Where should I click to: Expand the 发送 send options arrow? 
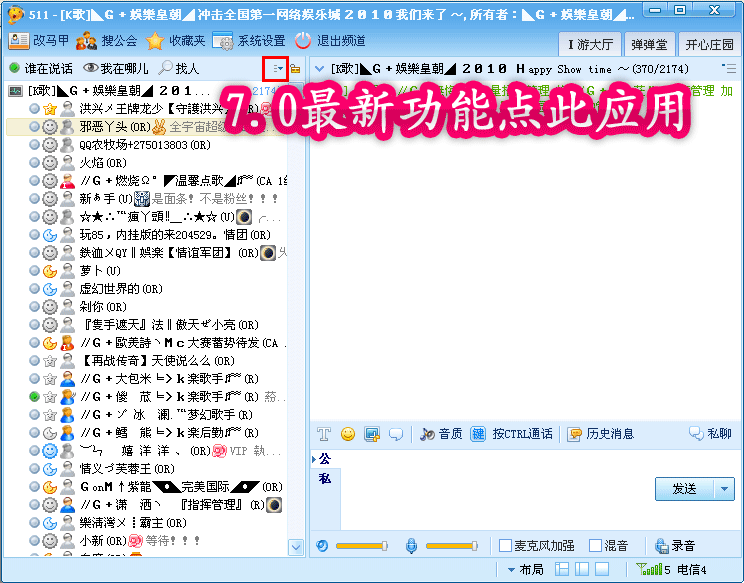(725, 489)
